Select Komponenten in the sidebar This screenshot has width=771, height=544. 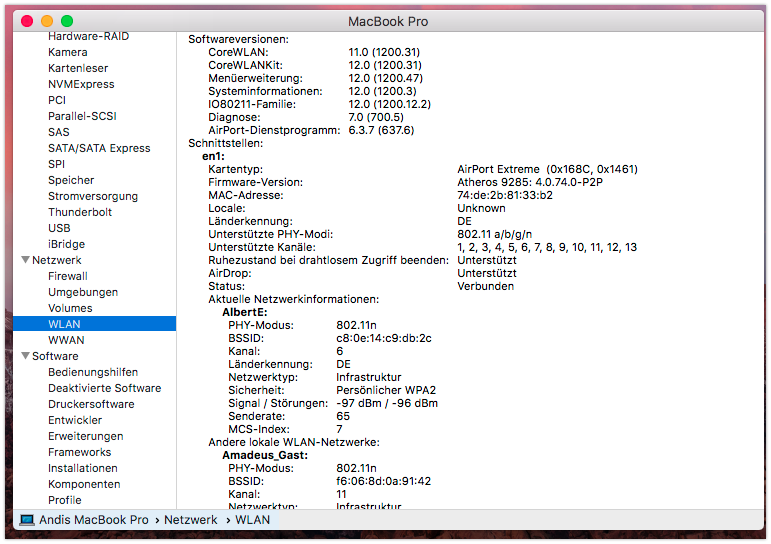tap(84, 484)
